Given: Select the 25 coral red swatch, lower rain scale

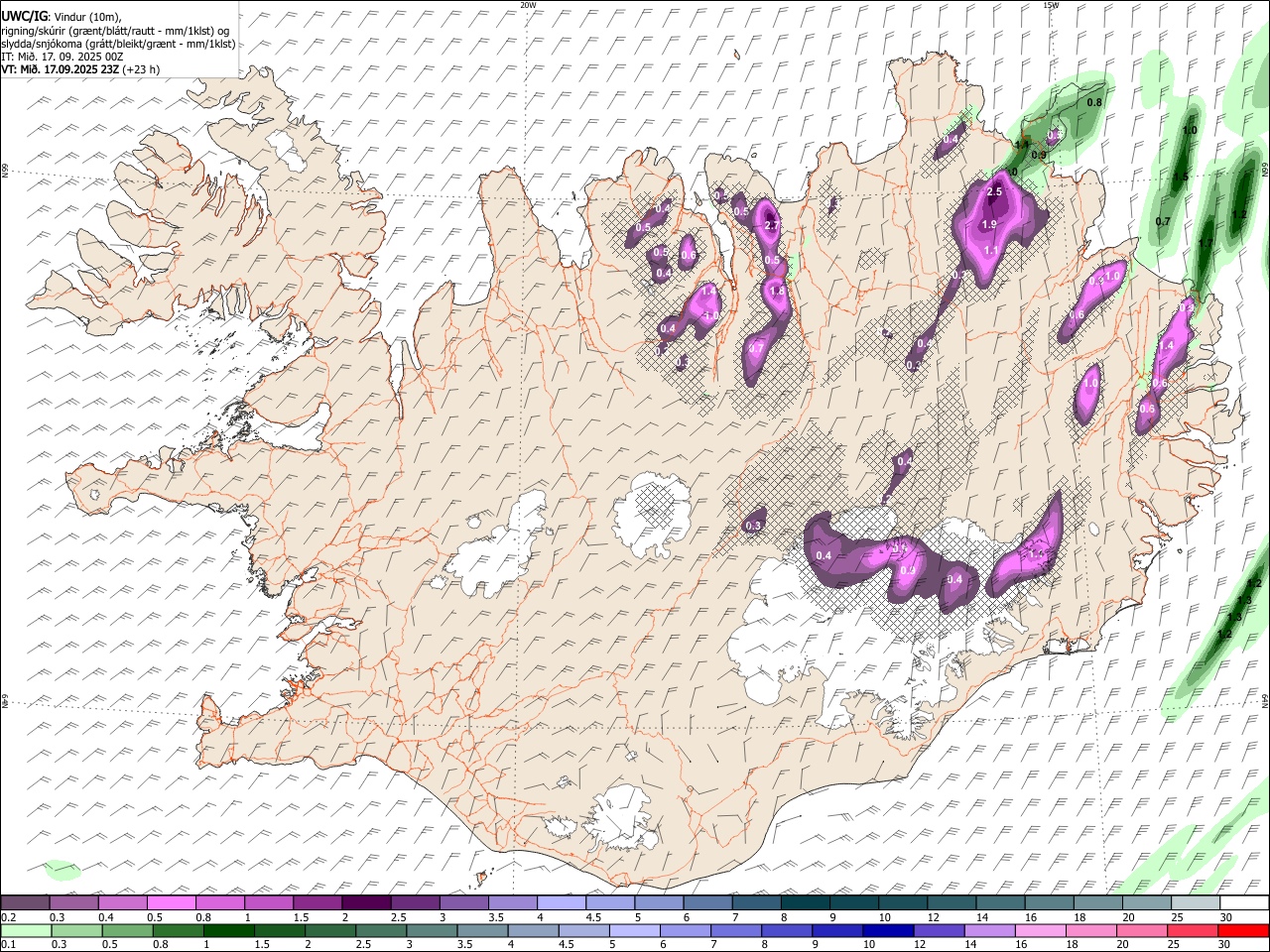Looking at the screenshot, I should coord(1192,931).
